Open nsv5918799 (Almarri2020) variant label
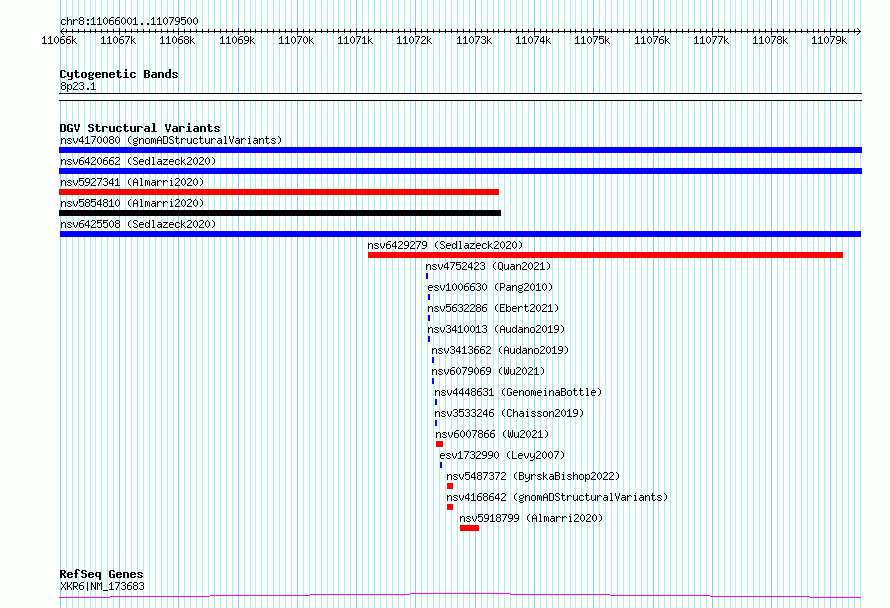890x608 pixels. point(531,518)
